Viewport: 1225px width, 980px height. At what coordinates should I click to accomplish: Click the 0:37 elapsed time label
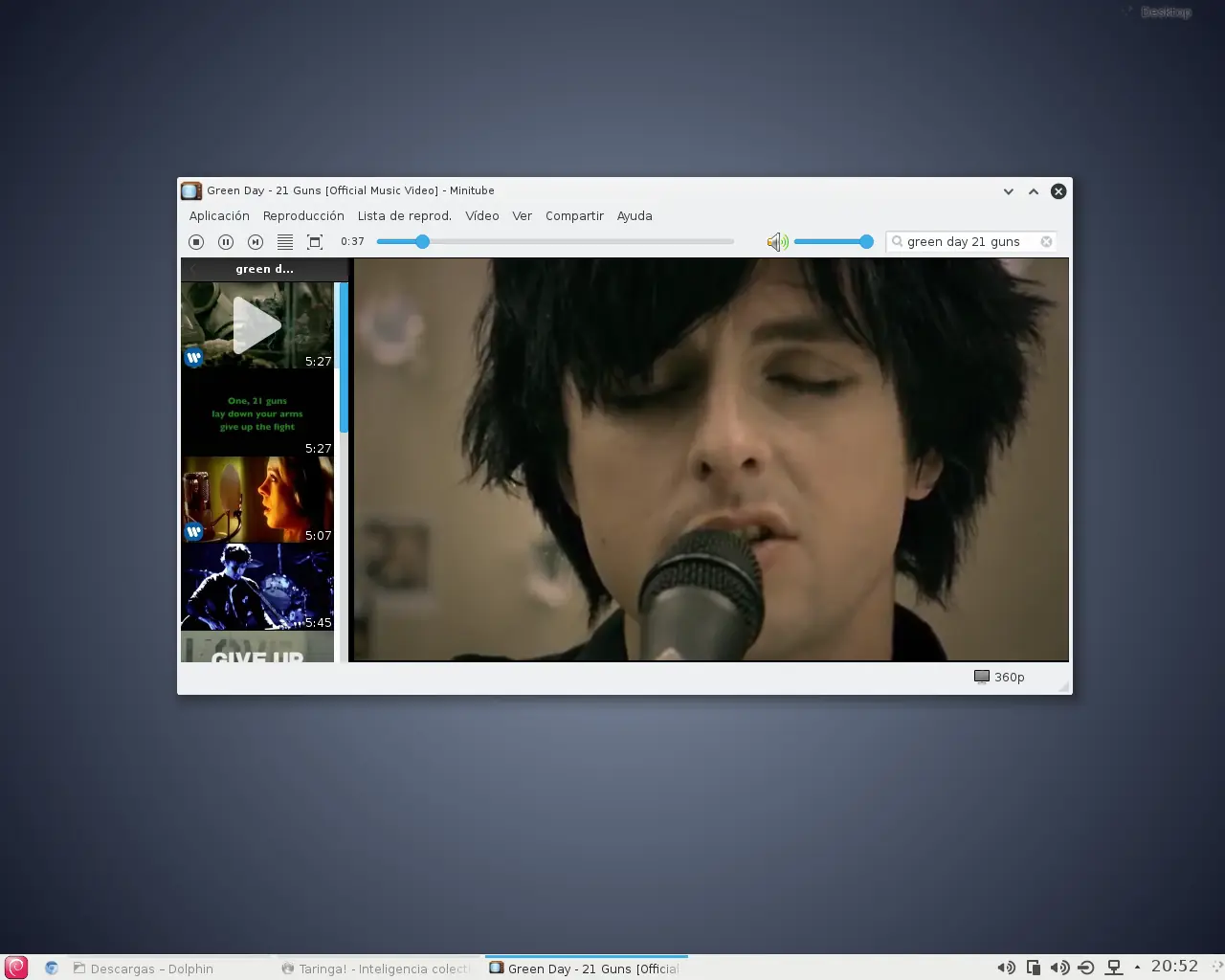352,242
